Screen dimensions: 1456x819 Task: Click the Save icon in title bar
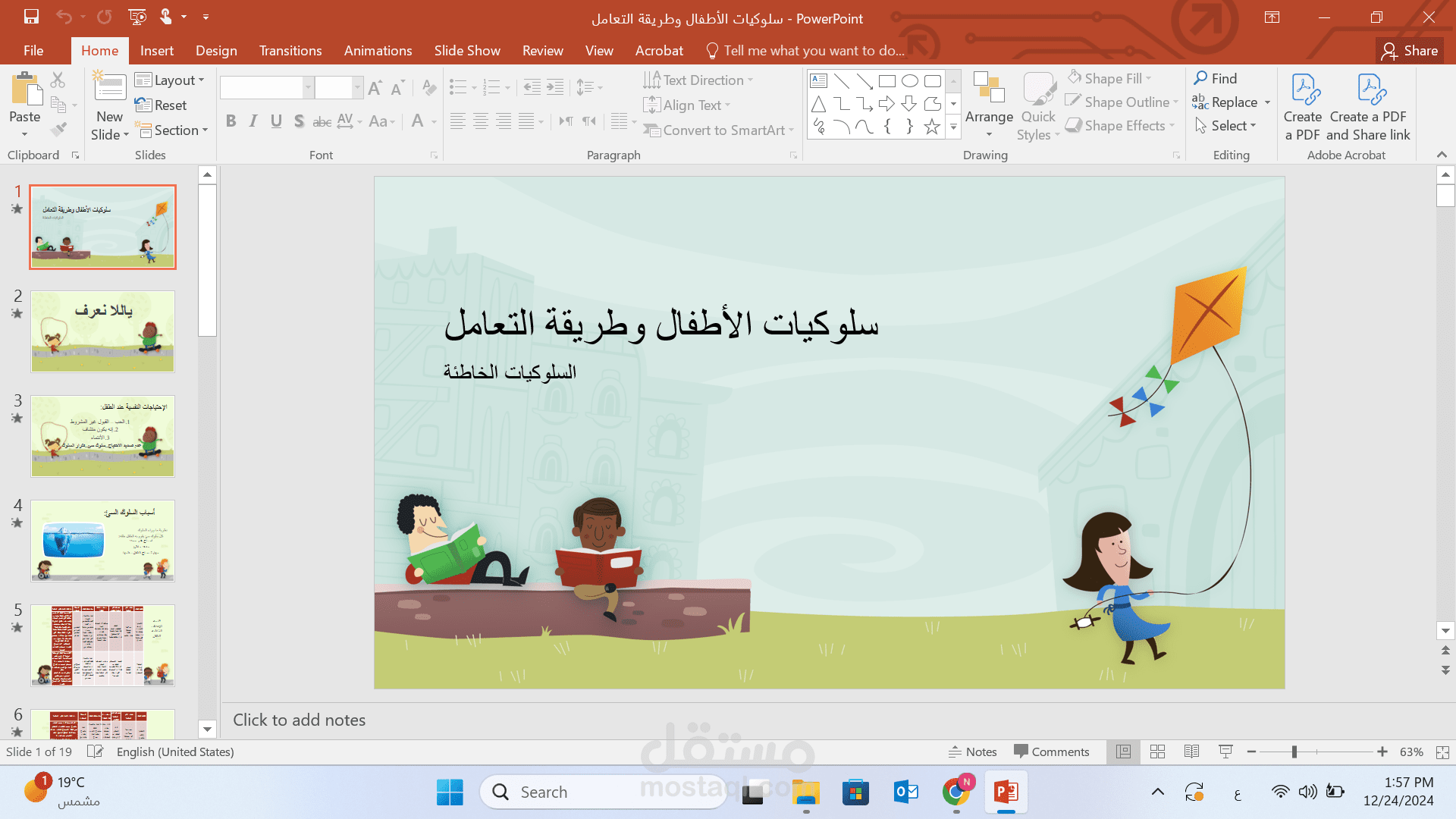coord(31,17)
